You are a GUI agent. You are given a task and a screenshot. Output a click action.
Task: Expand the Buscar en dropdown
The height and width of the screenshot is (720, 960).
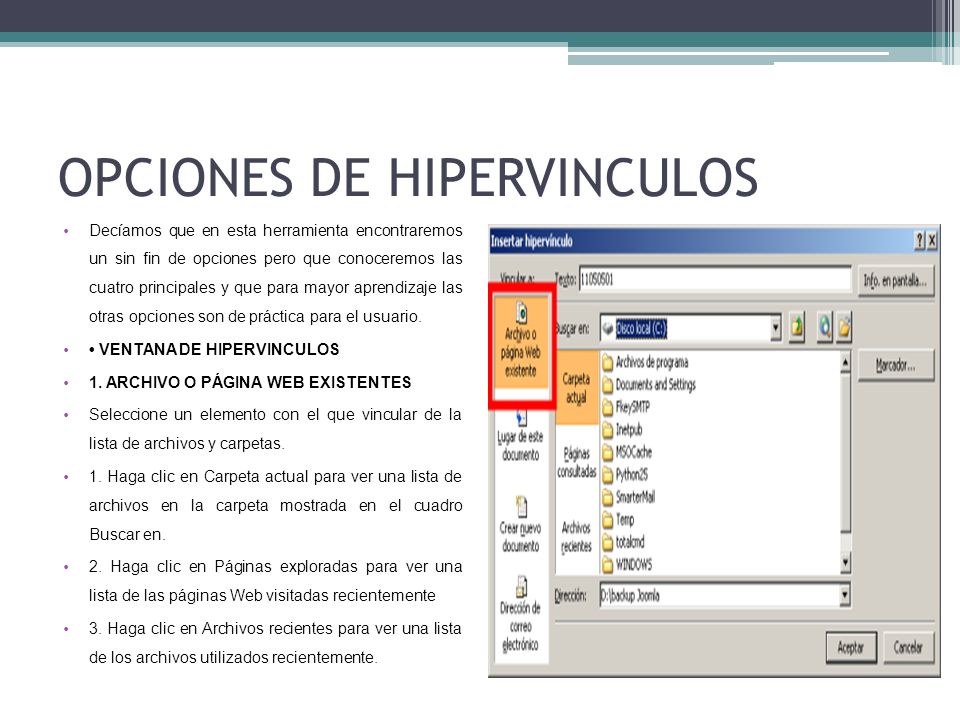click(776, 328)
